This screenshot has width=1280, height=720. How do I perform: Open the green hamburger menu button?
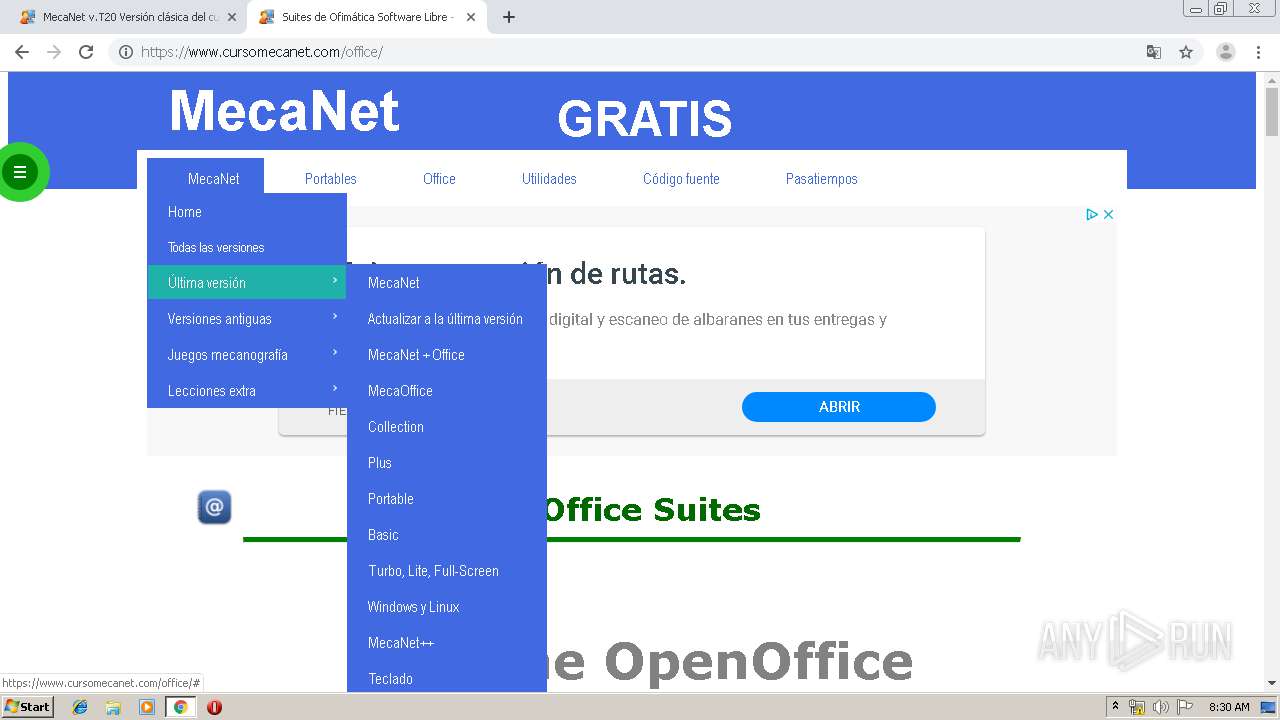[19, 172]
